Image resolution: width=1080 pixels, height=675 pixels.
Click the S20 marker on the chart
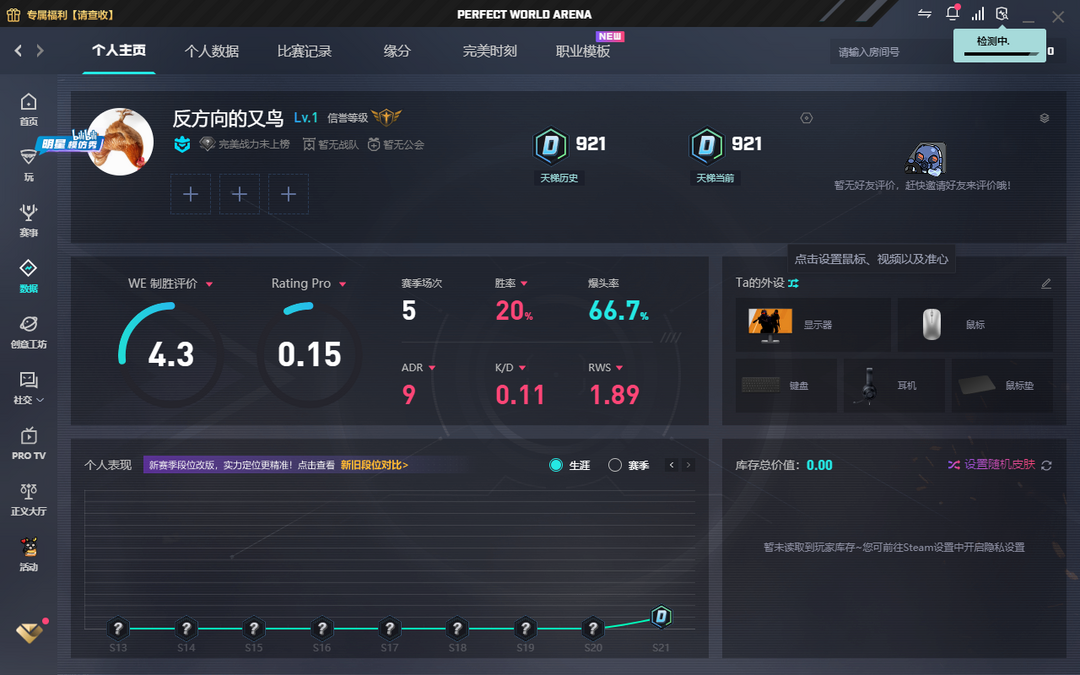click(593, 628)
